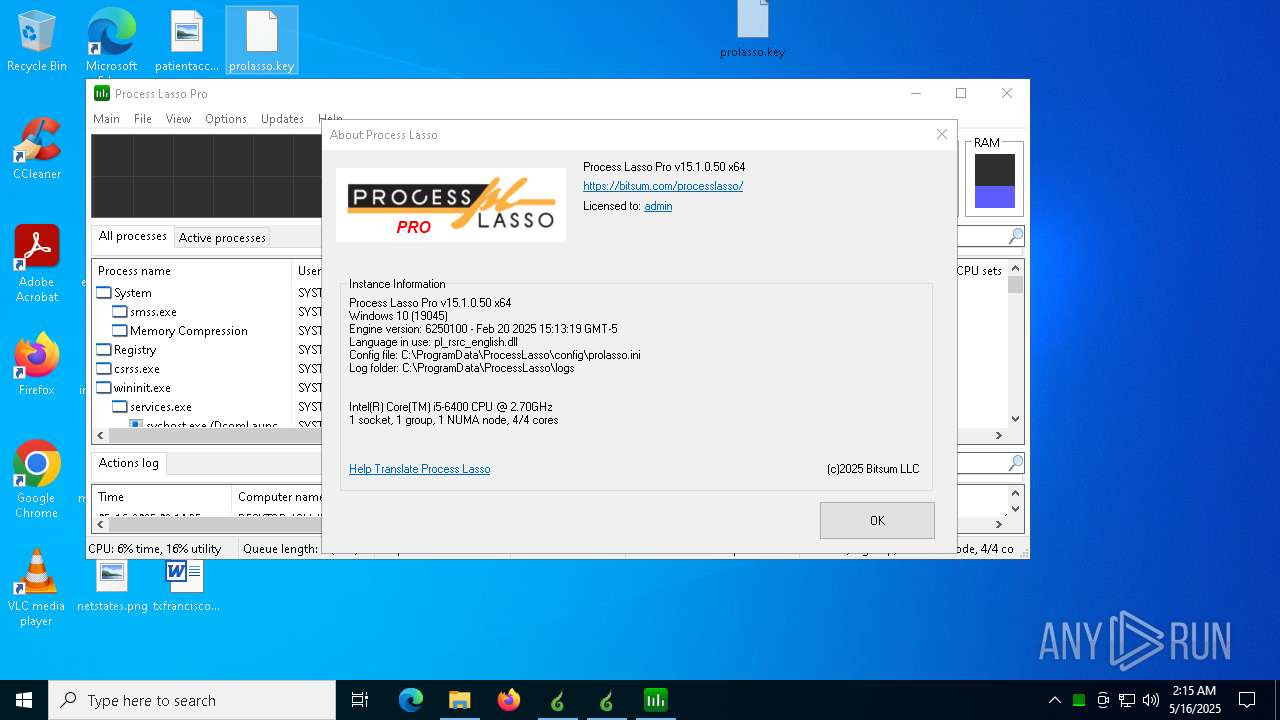The width and height of the screenshot is (1280, 720).
Task: Click the process list scroll up arrow
Action: (1015, 268)
